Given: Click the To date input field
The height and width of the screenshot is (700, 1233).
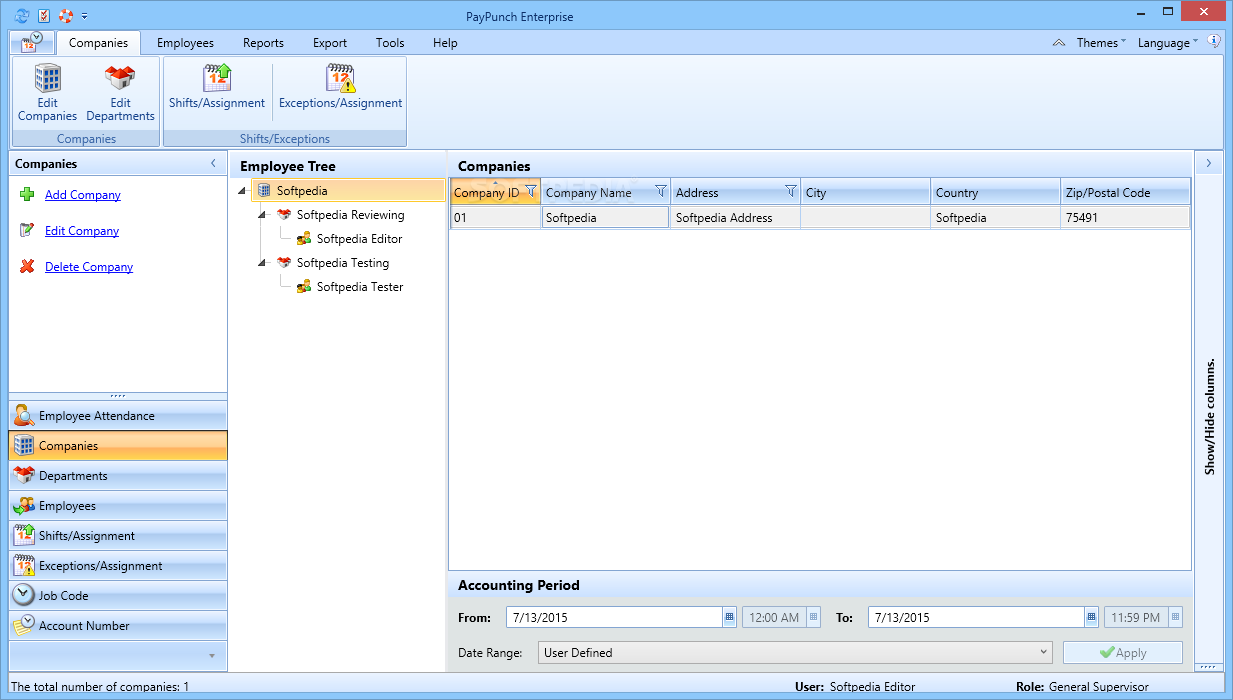Looking at the screenshot, I should [976, 617].
